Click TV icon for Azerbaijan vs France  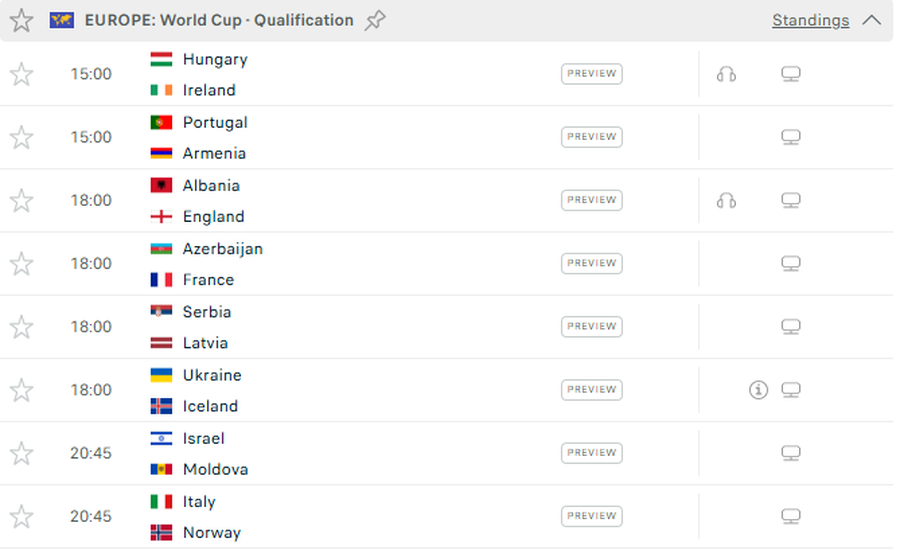click(x=790, y=263)
